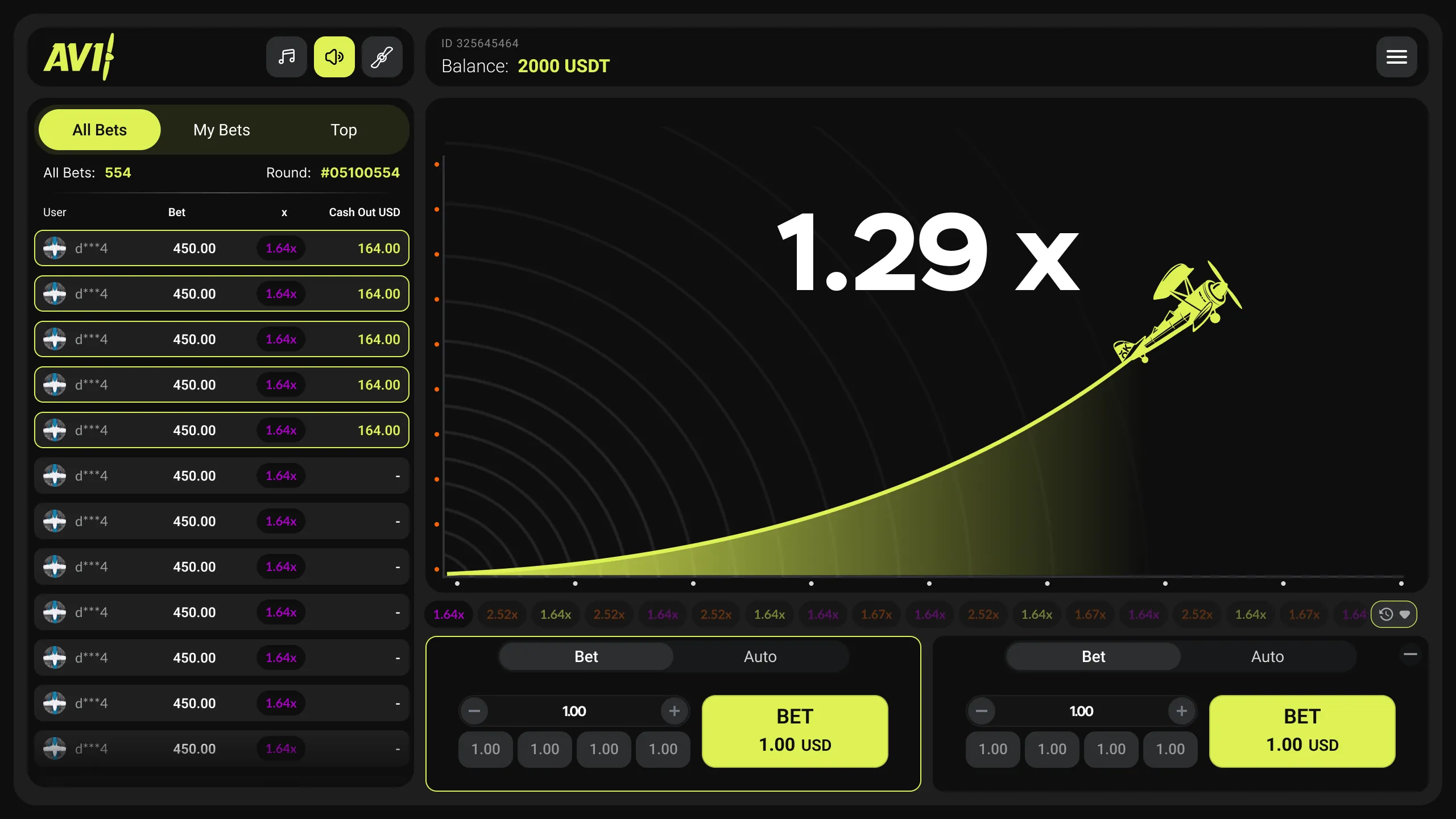1456x819 pixels.
Task: Click the 164.00 cash out in first row
Action: tap(379, 248)
